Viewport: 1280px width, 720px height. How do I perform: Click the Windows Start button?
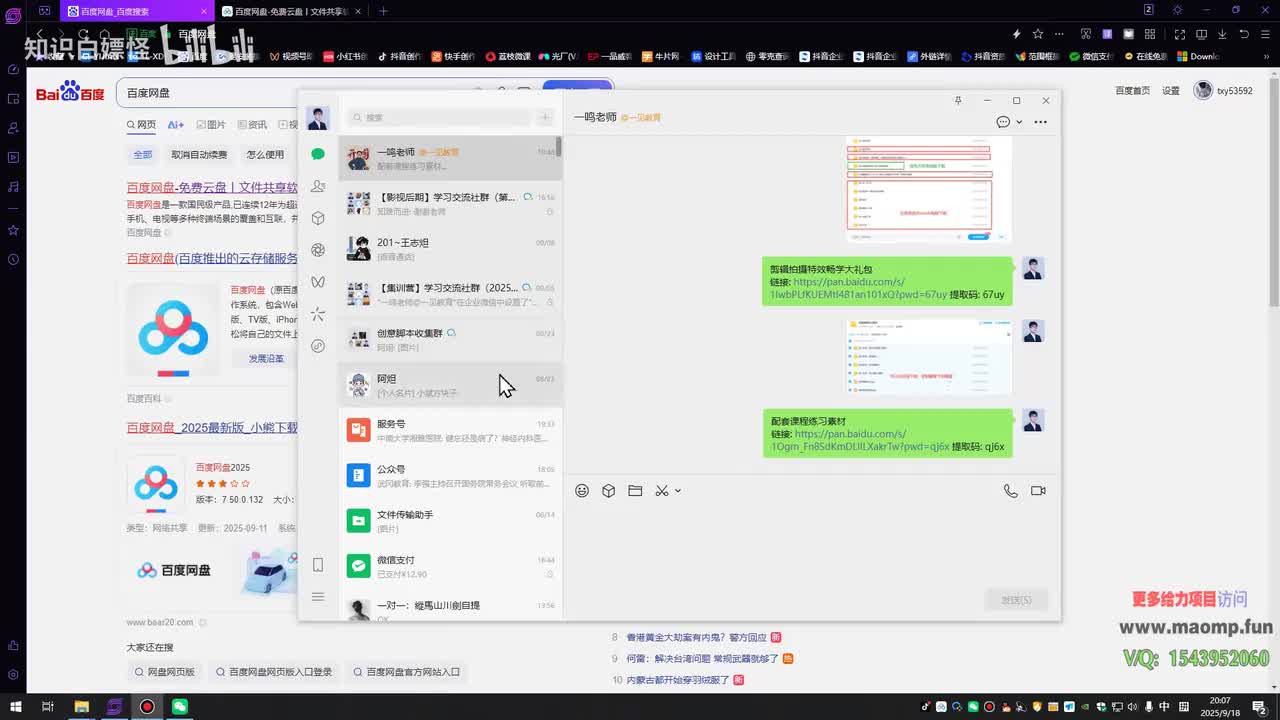click(15, 707)
